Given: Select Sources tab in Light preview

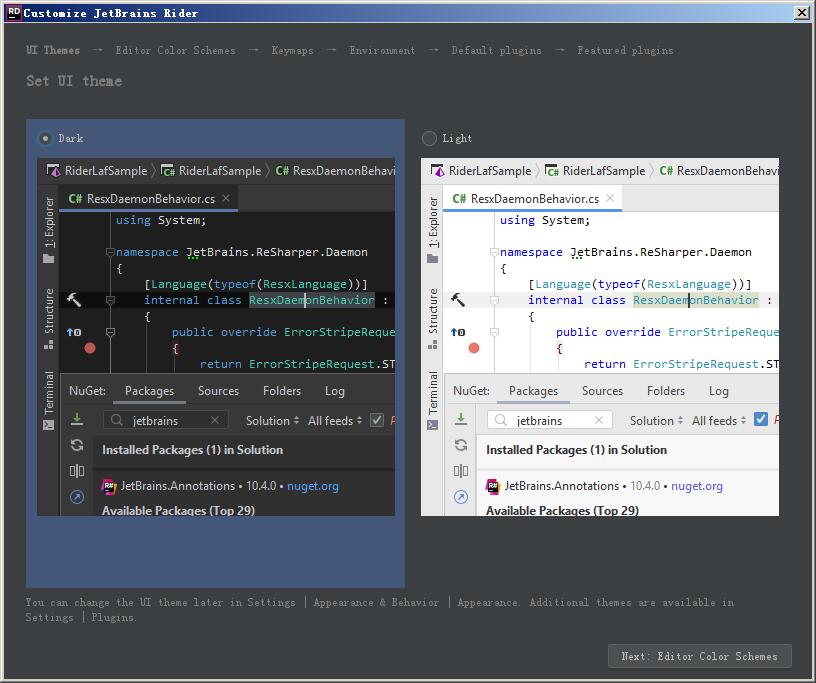Looking at the screenshot, I should pos(602,391).
